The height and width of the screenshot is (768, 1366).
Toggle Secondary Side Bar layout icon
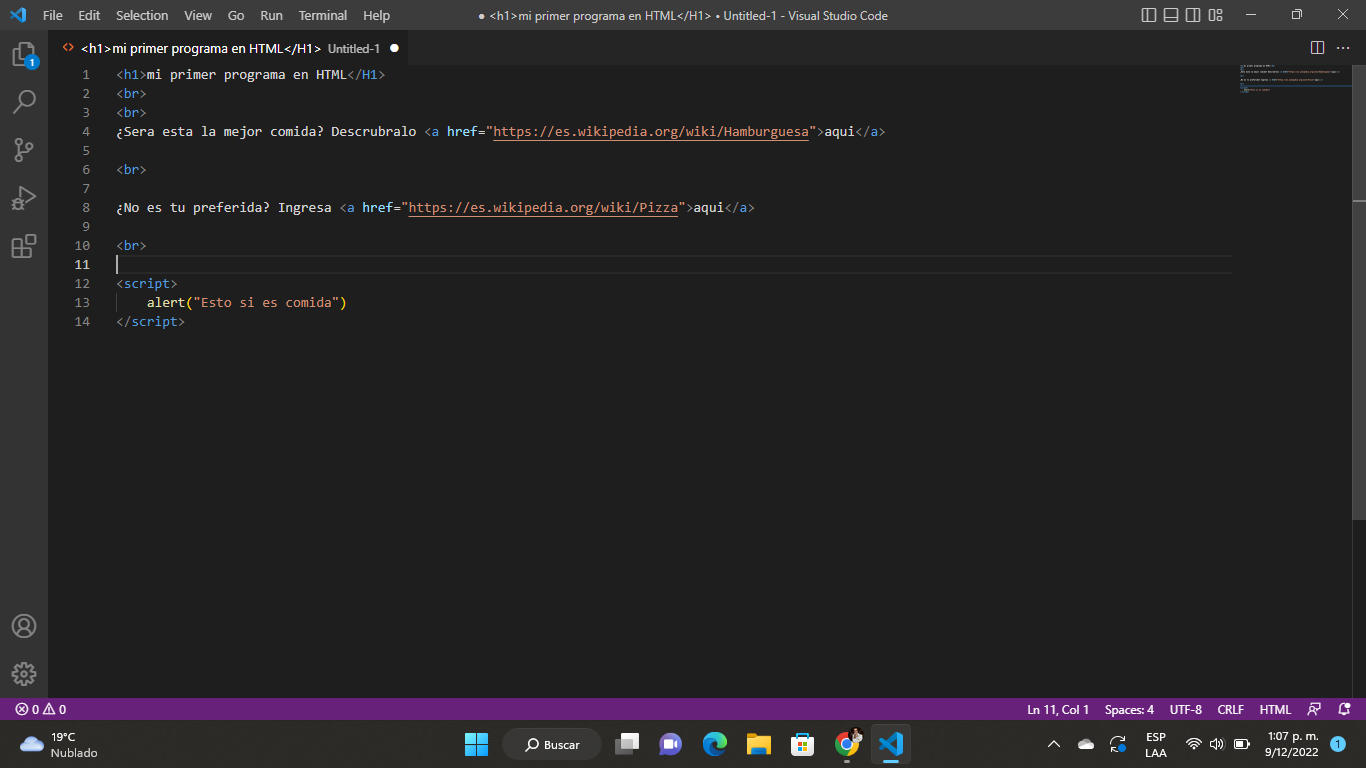tap(1193, 15)
